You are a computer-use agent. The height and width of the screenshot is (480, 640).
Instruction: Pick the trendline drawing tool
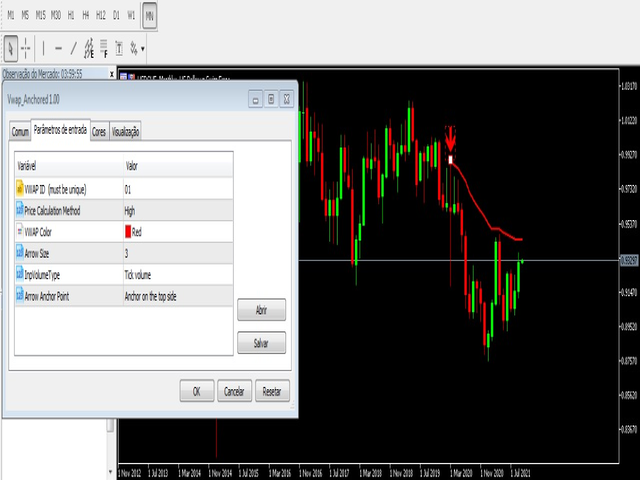(73, 49)
